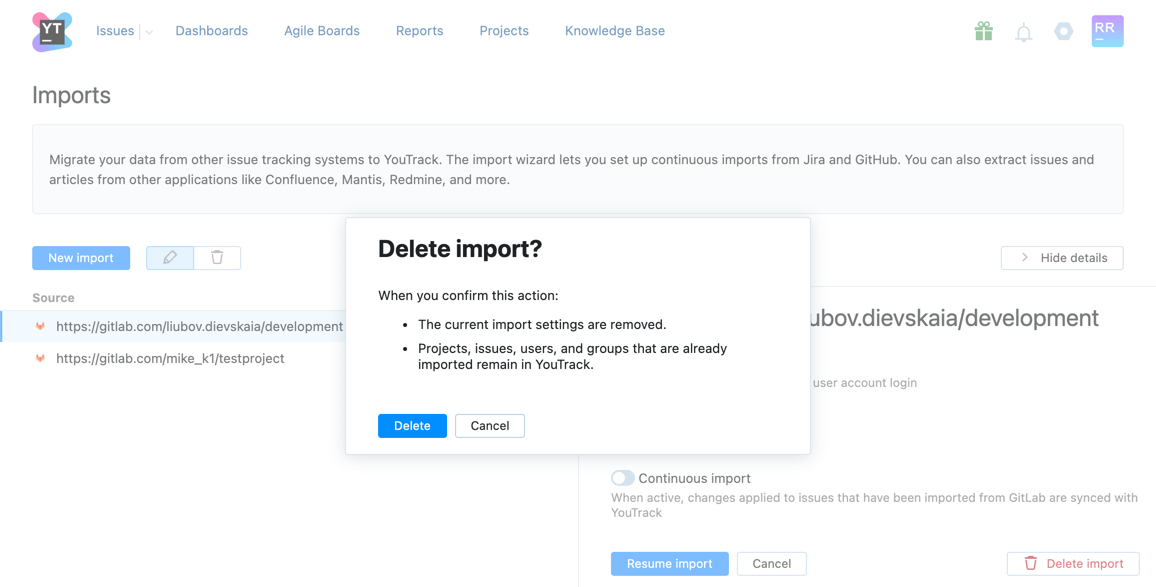Enable the Continuous import toggle
1156x587 pixels.
(x=622, y=478)
